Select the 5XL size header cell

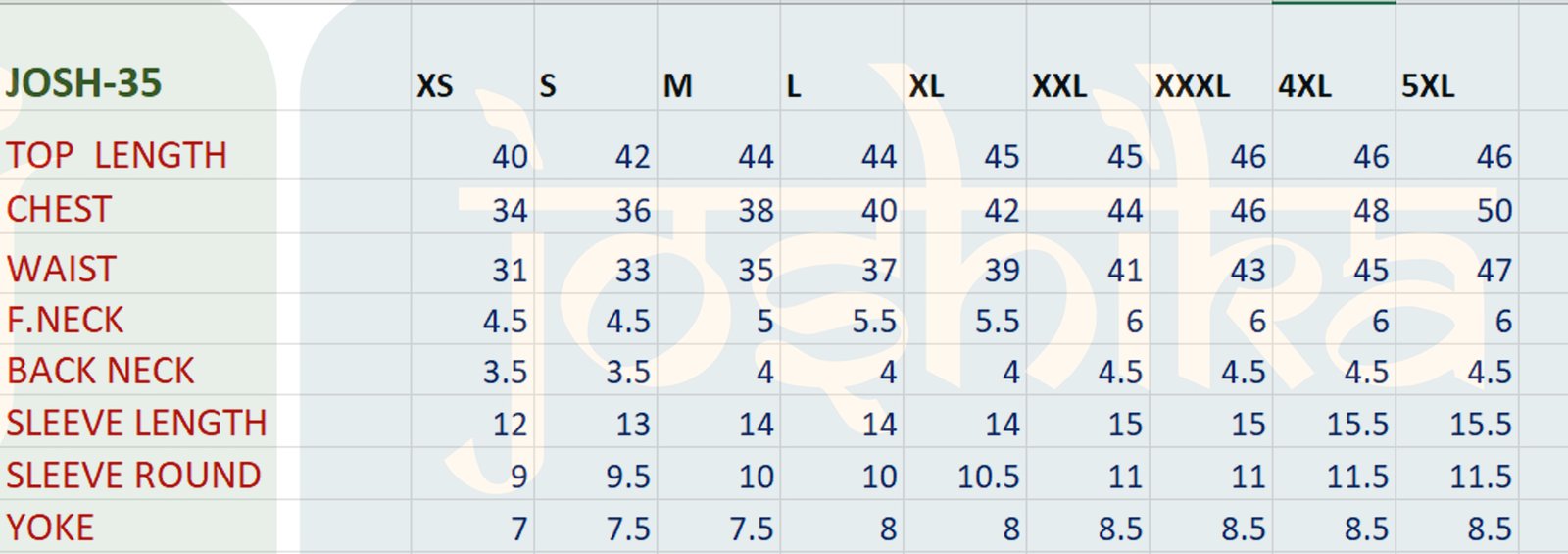click(1428, 86)
